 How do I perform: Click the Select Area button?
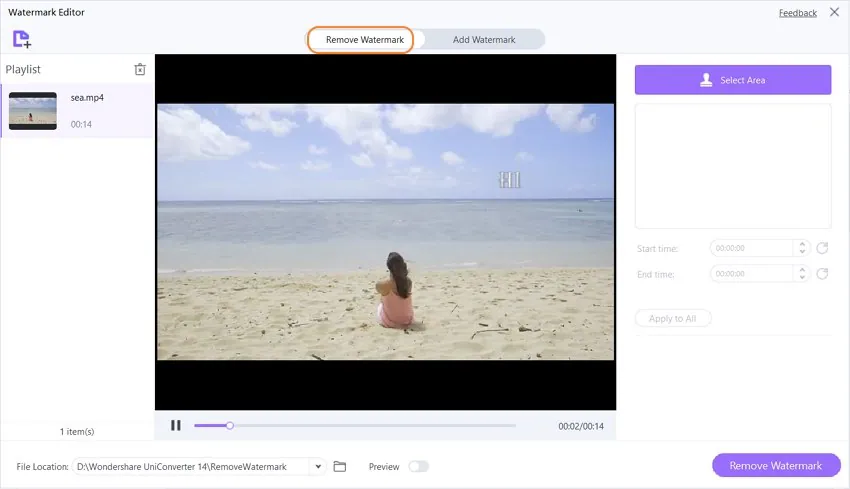(733, 80)
